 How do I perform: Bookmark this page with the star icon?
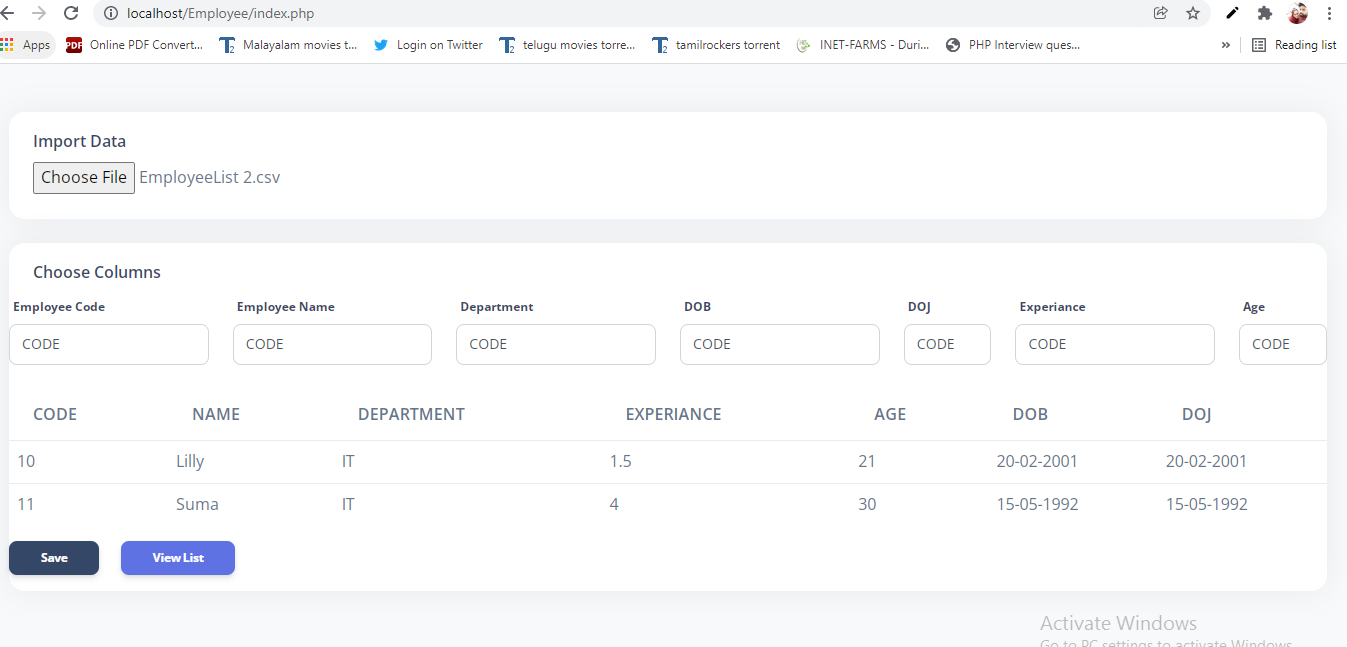tap(1193, 13)
